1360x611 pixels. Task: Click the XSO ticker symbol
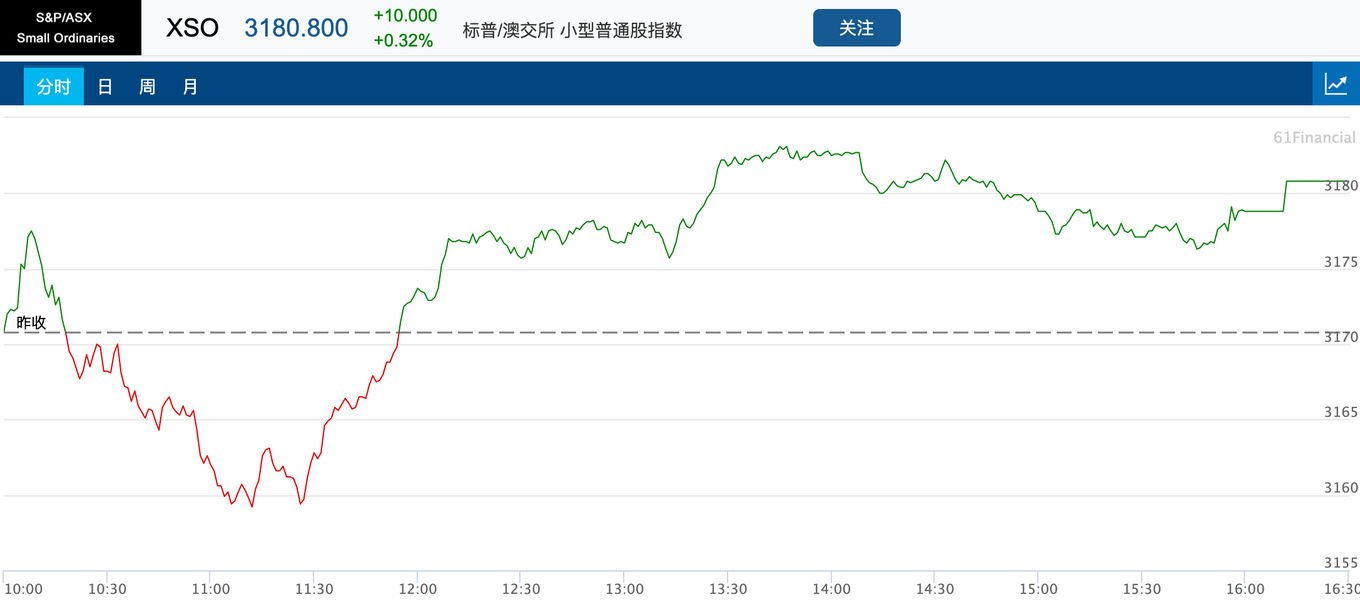click(192, 28)
